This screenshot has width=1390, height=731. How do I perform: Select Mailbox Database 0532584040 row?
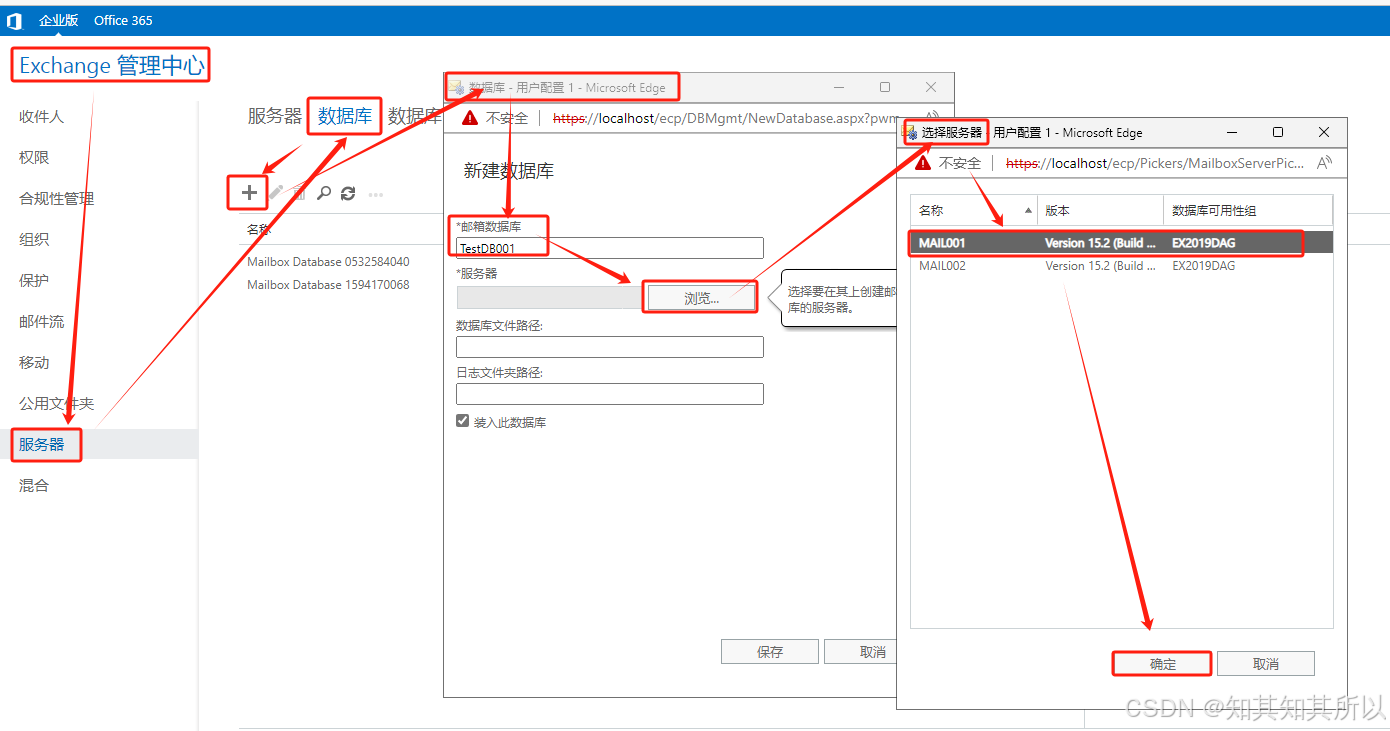[x=328, y=262]
